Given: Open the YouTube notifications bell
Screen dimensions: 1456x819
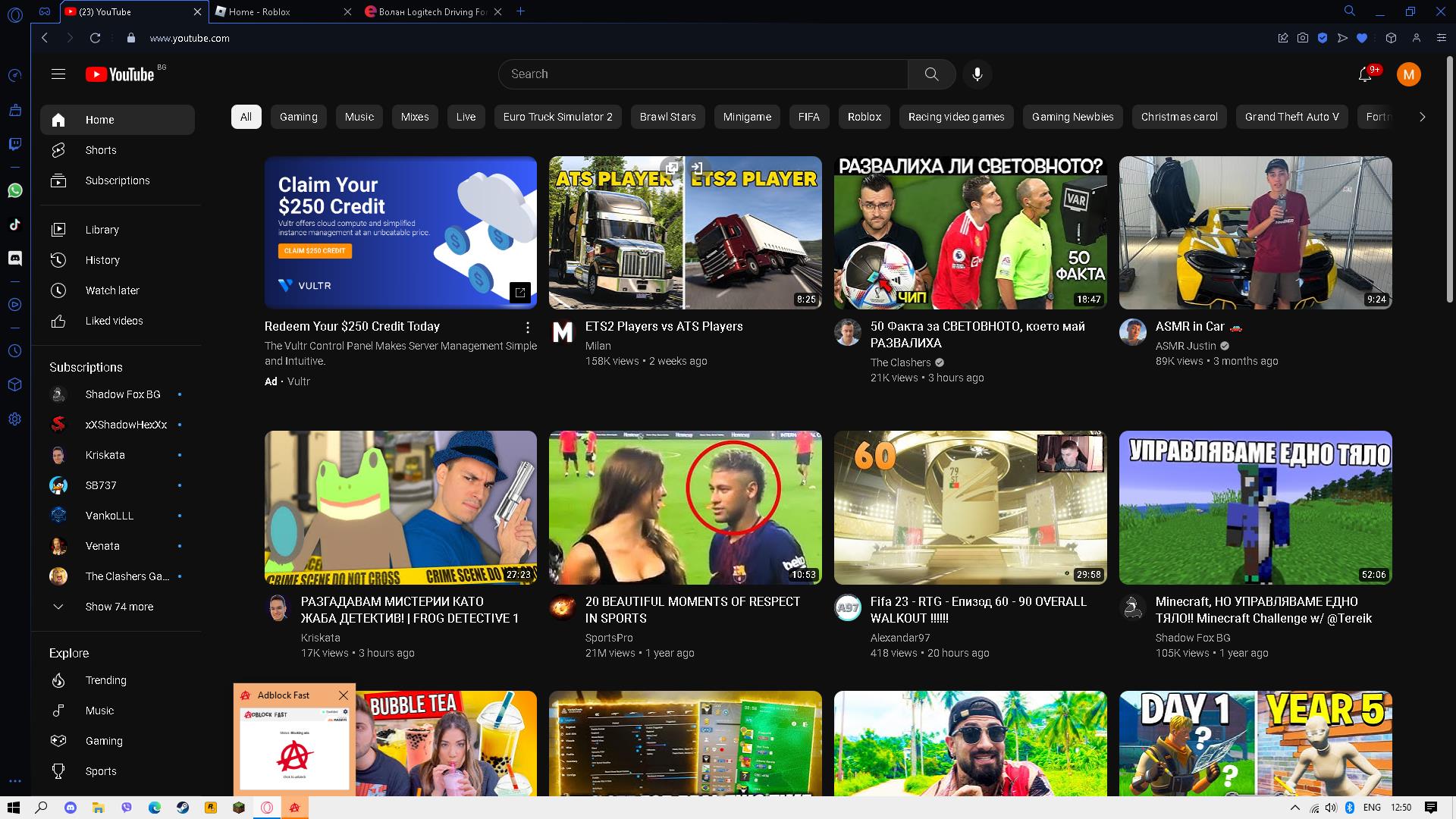Looking at the screenshot, I should click(1365, 74).
